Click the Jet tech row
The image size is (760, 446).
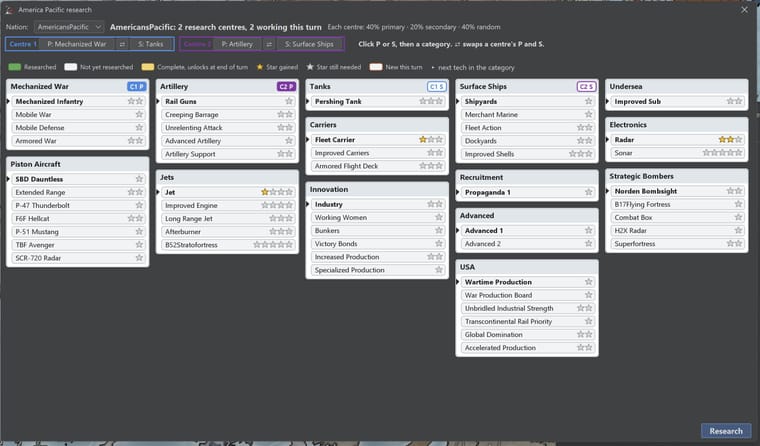pyautogui.click(x=227, y=192)
